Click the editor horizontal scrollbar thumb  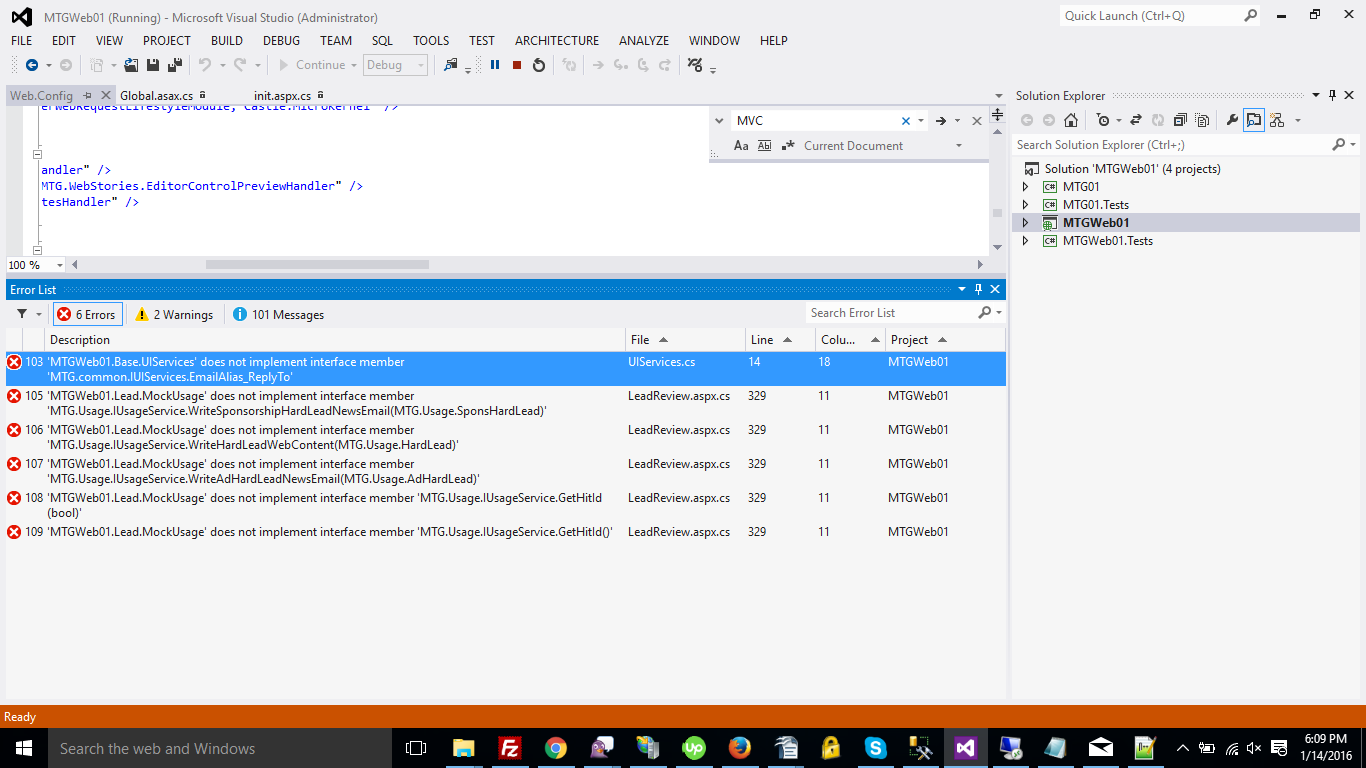(x=317, y=265)
